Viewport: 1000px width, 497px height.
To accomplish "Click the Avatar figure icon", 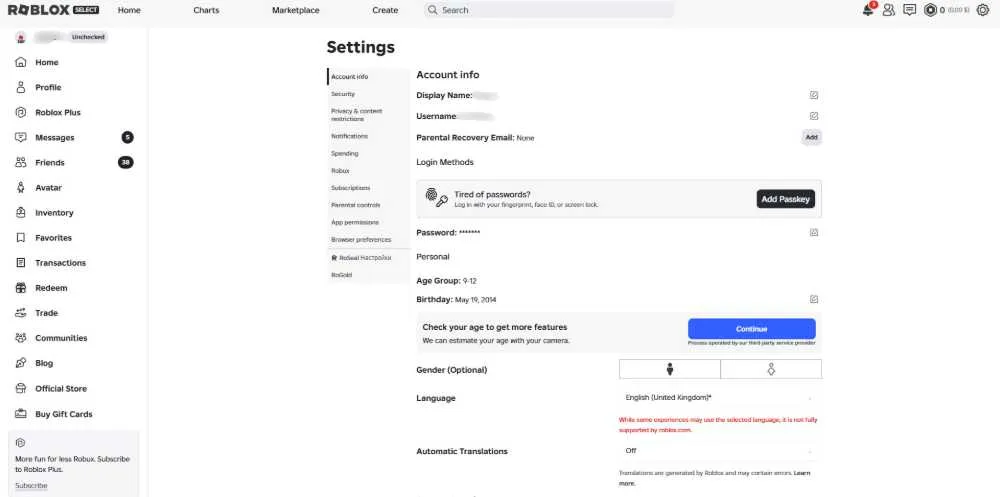I will (21, 188).
